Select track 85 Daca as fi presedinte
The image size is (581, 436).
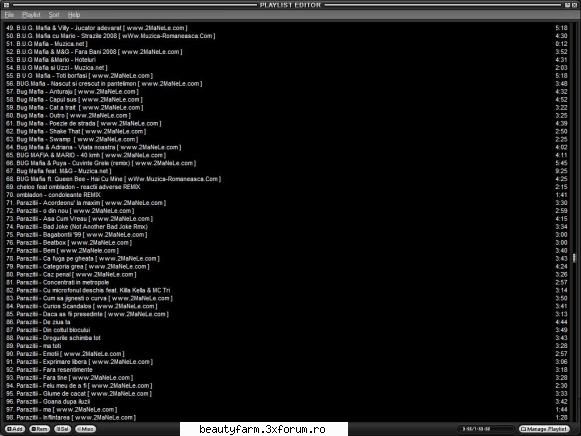pyautogui.click(x=286, y=314)
